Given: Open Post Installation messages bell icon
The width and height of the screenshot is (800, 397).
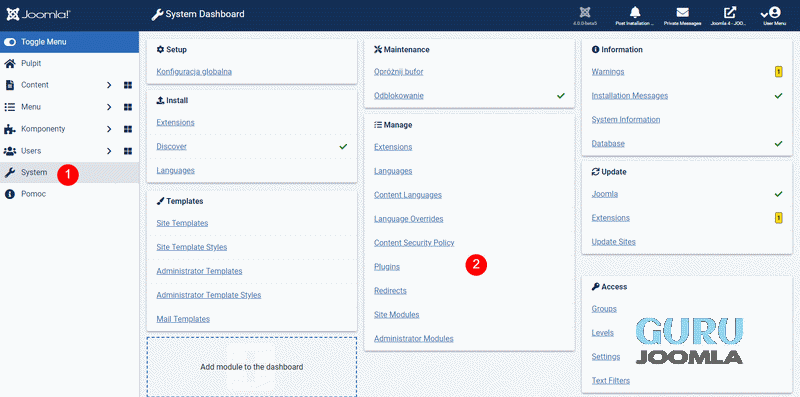Looking at the screenshot, I should (635, 12).
